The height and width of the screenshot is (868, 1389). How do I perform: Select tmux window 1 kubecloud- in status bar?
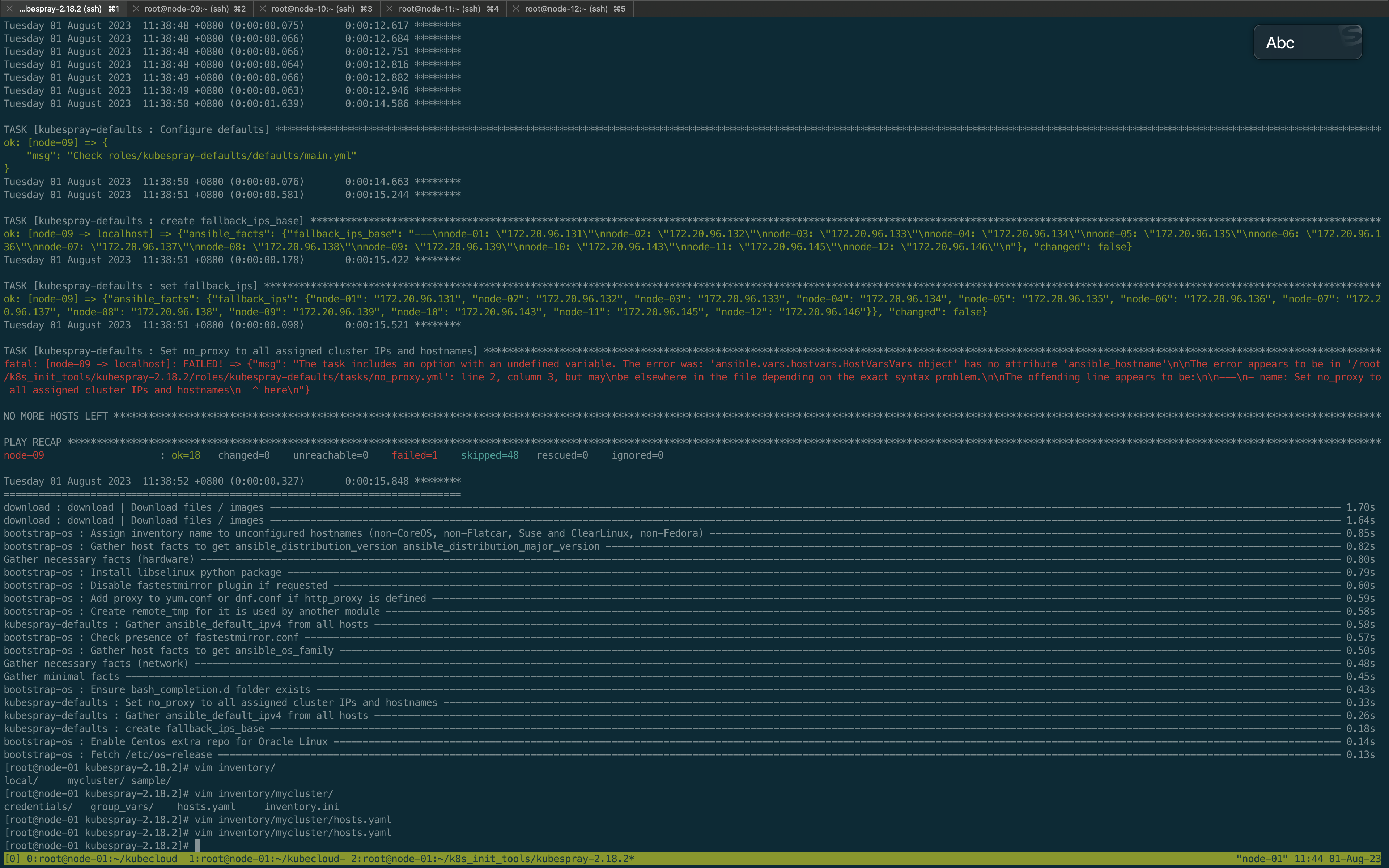pos(267,859)
